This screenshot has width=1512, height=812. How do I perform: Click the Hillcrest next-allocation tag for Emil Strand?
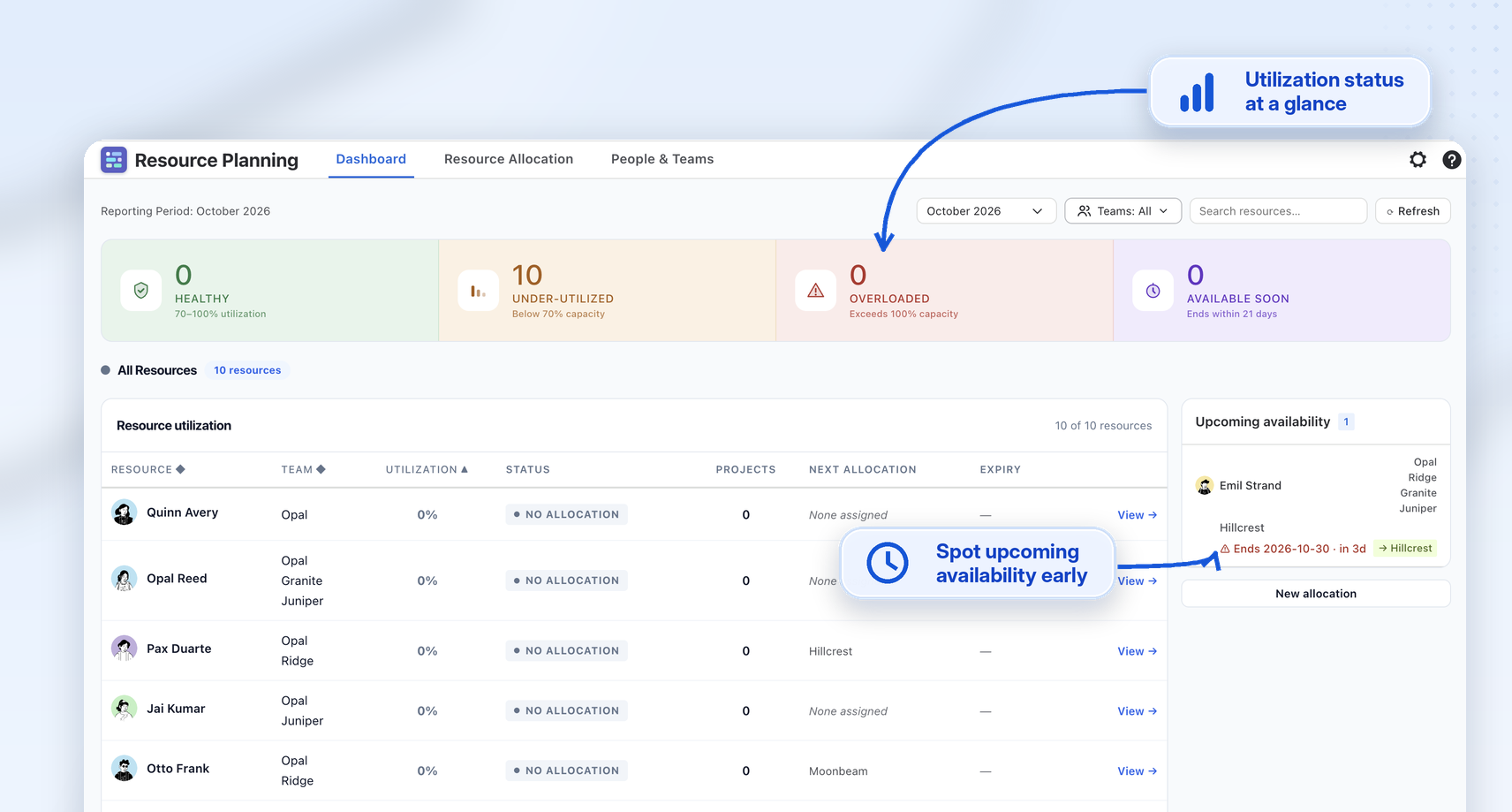[x=1405, y=549]
